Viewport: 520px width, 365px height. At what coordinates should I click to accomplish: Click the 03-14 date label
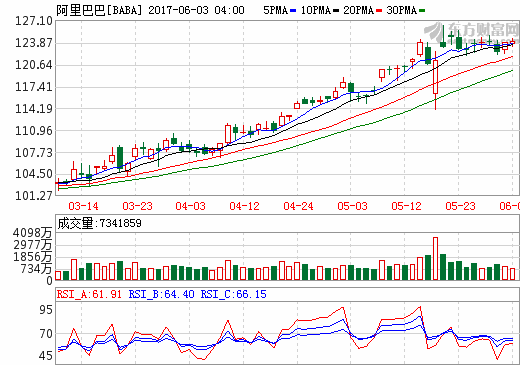83,206
